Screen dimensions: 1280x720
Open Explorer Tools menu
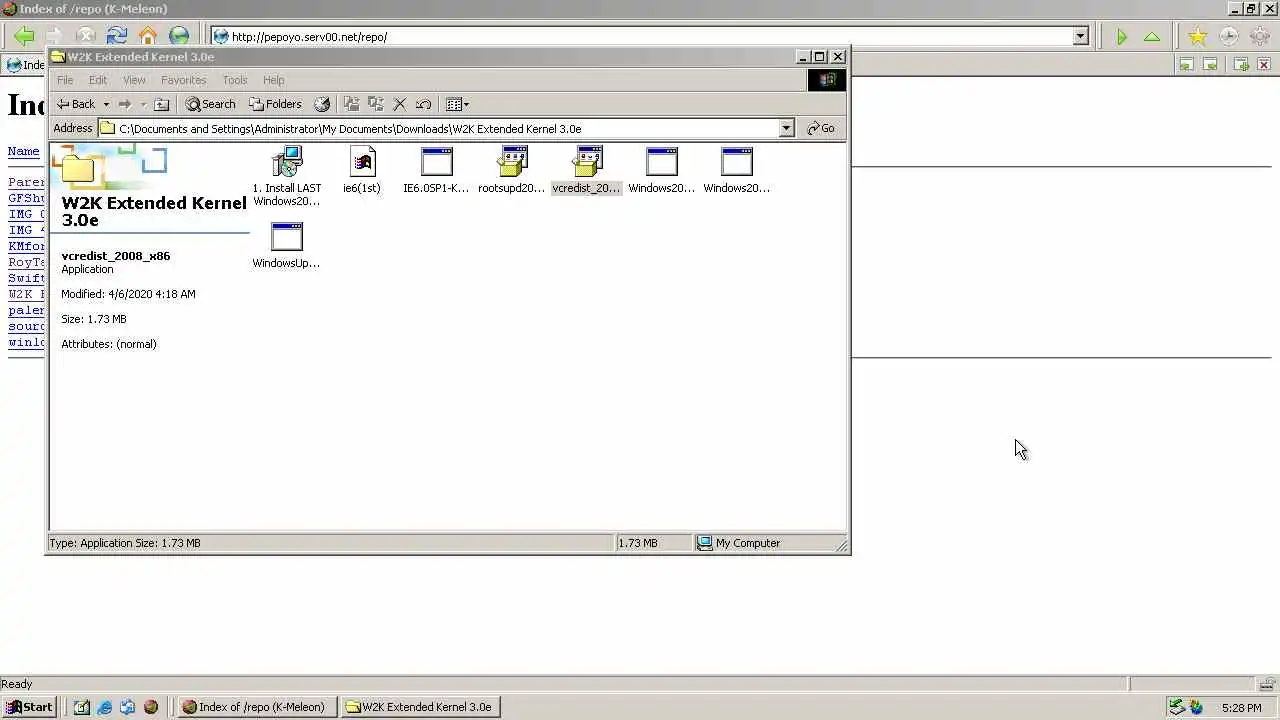(x=235, y=80)
